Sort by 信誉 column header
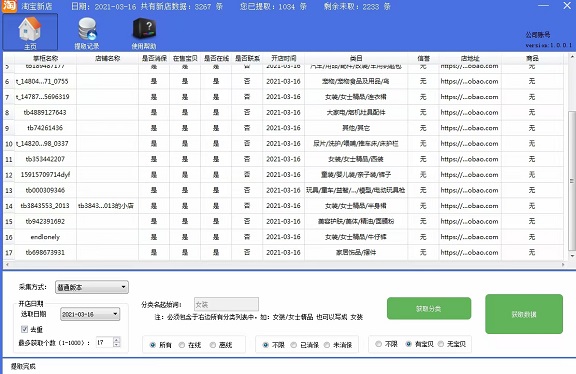 click(423, 58)
